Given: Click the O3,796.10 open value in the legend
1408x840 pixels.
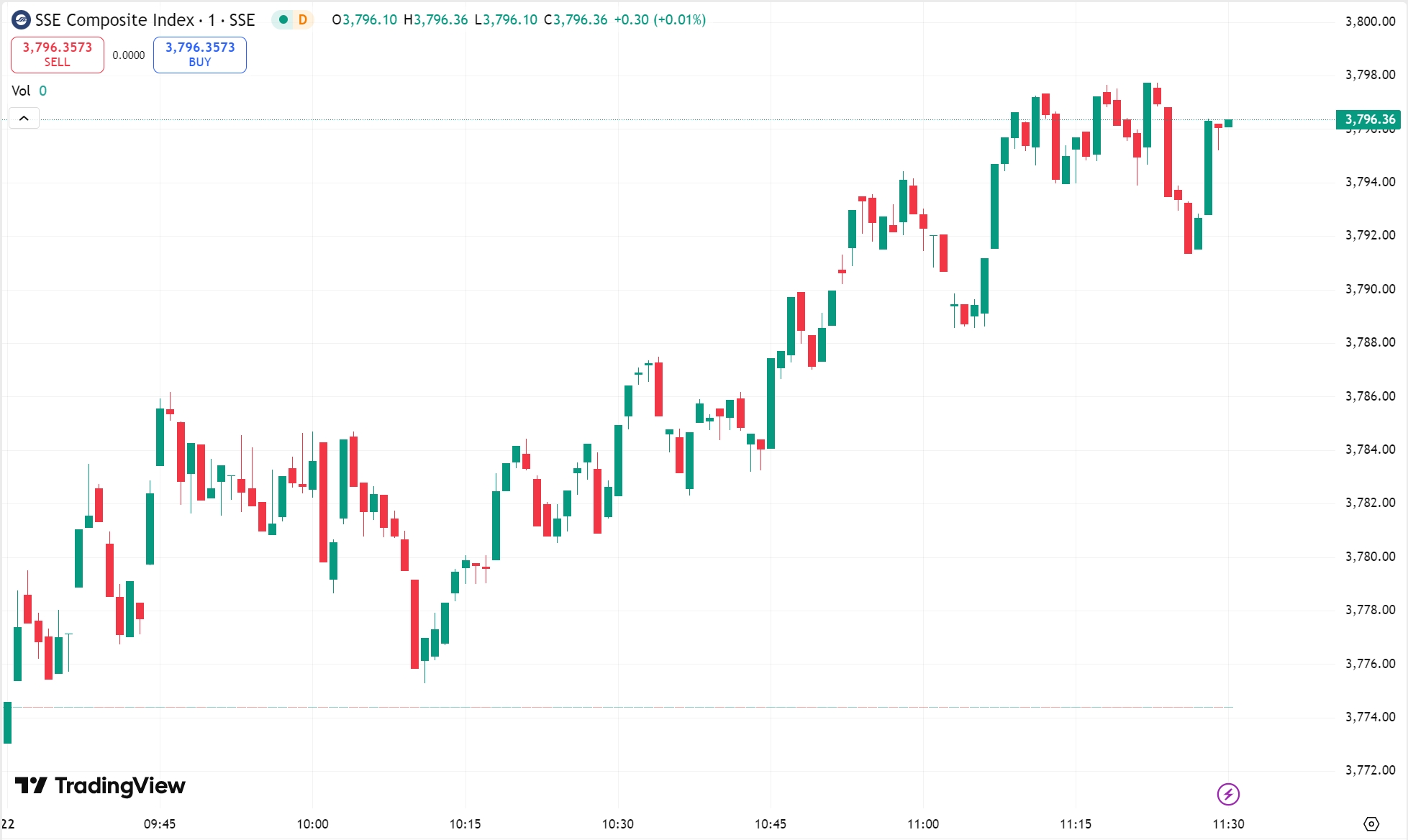Looking at the screenshot, I should [365, 20].
